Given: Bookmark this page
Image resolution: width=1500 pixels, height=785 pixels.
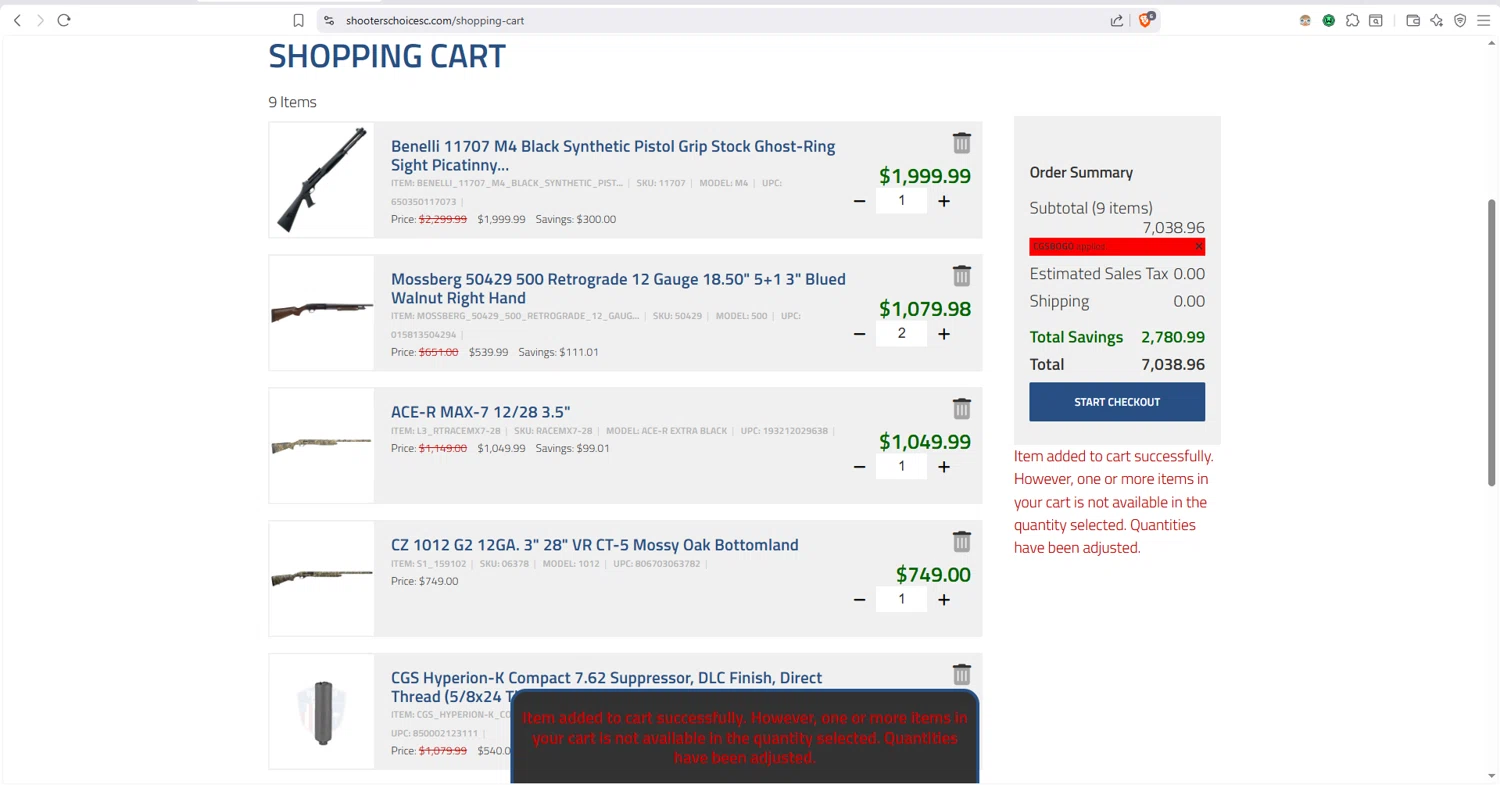Looking at the screenshot, I should 298,20.
